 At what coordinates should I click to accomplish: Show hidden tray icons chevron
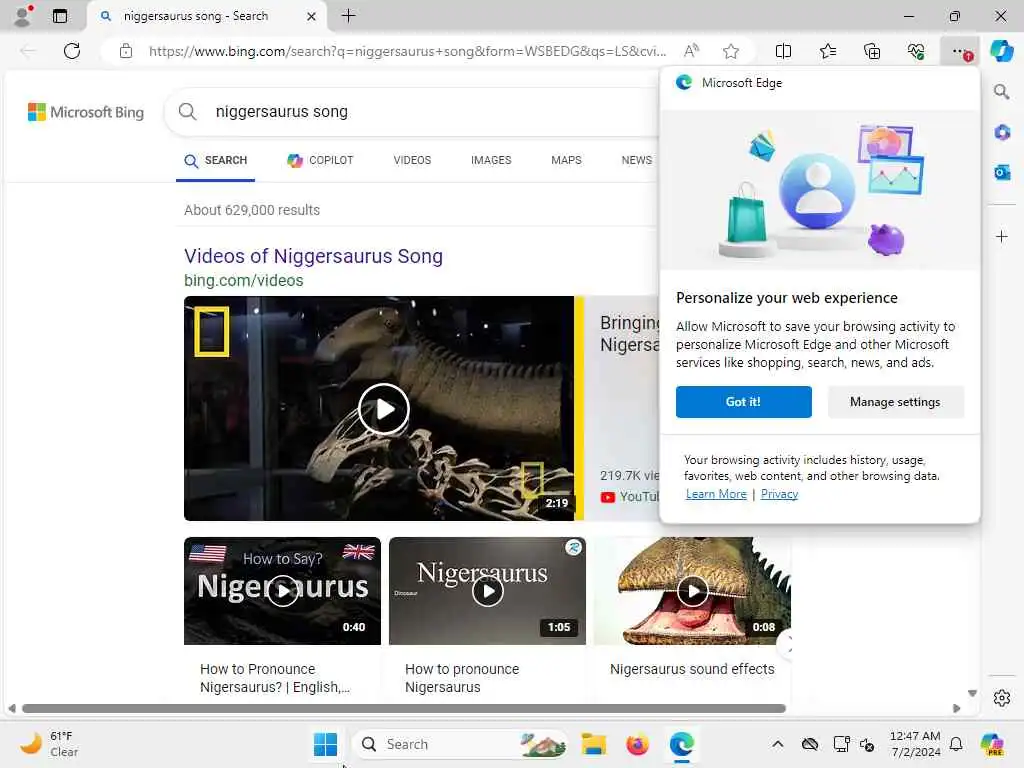point(777,744)
